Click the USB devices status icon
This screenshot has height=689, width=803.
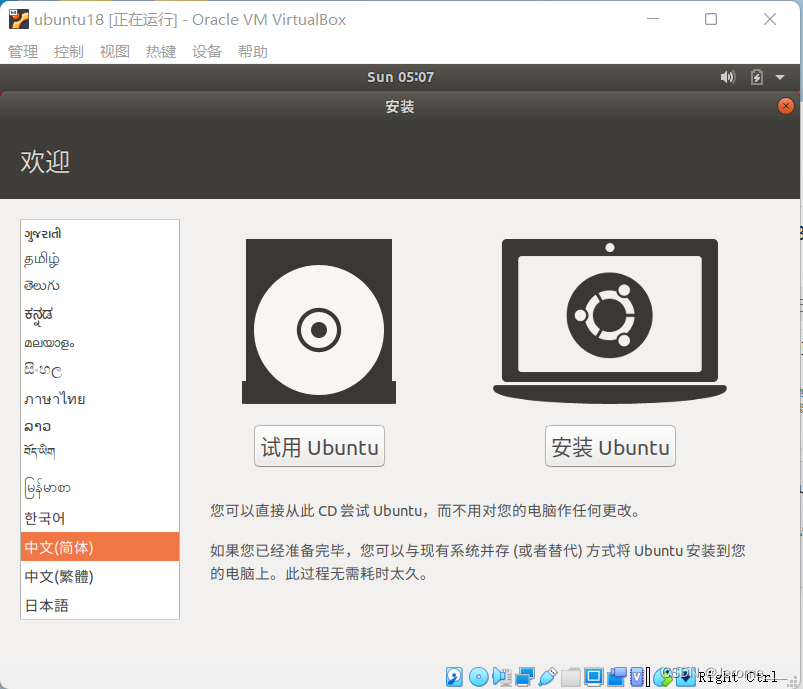click(x=547, y=676)
